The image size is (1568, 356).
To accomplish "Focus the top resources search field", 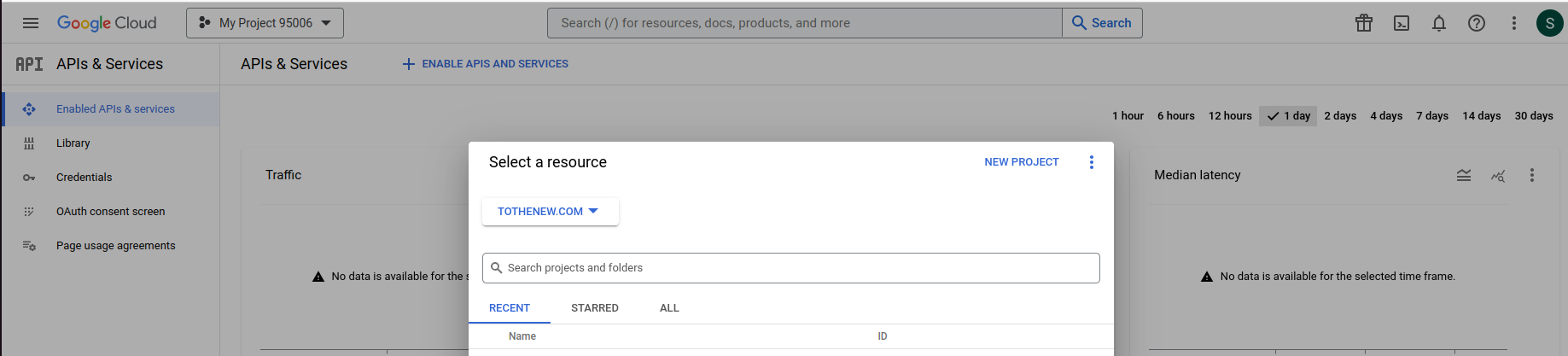I will point(805,23).
